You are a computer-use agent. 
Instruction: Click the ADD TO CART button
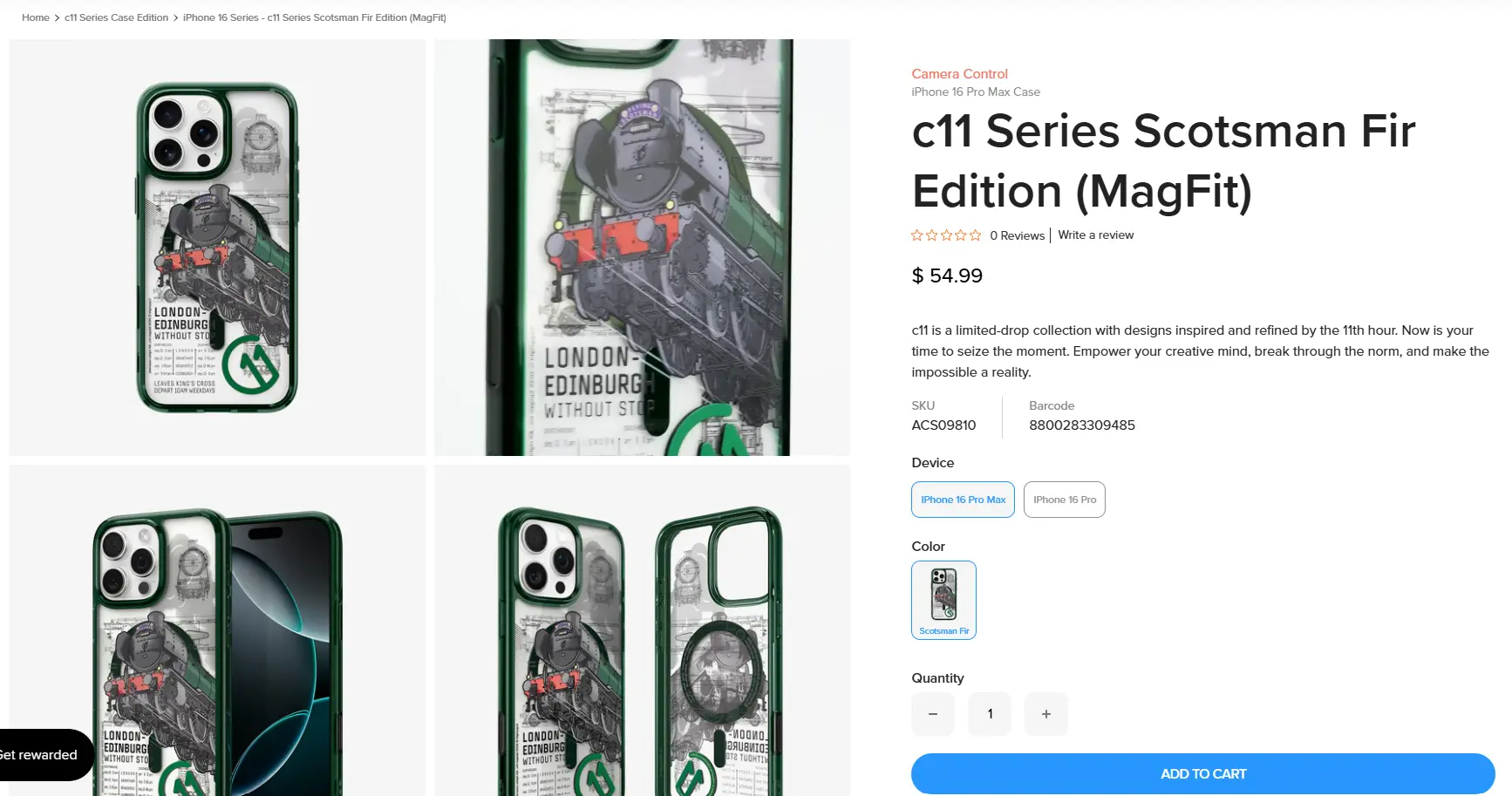pos(1203,773)
